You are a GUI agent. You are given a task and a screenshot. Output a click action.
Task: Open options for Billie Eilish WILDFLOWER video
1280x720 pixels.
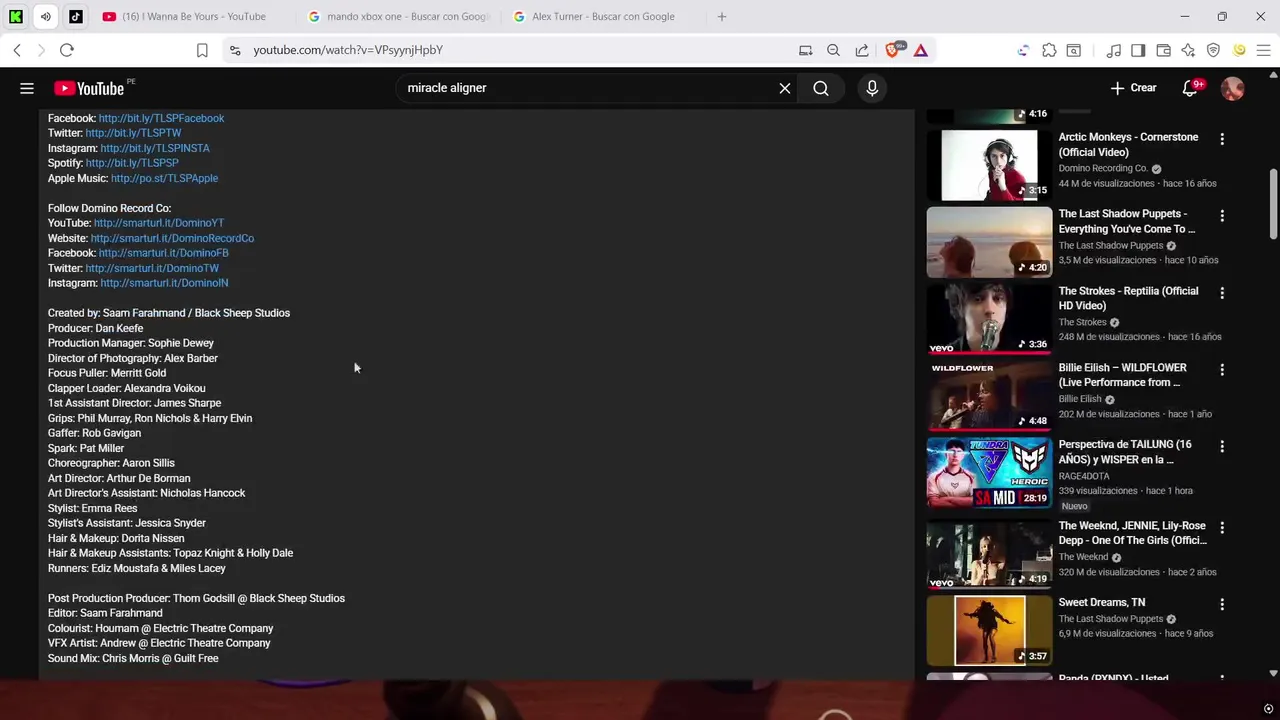coord(1221,370)
